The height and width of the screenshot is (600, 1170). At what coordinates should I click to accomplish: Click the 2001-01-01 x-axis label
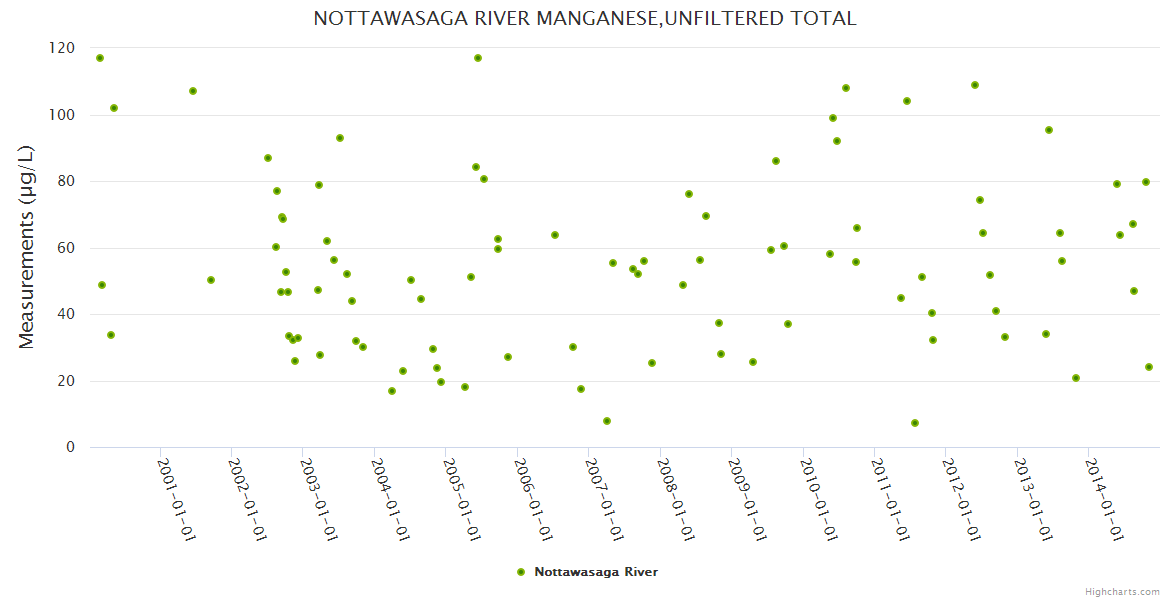coord(175,499)
